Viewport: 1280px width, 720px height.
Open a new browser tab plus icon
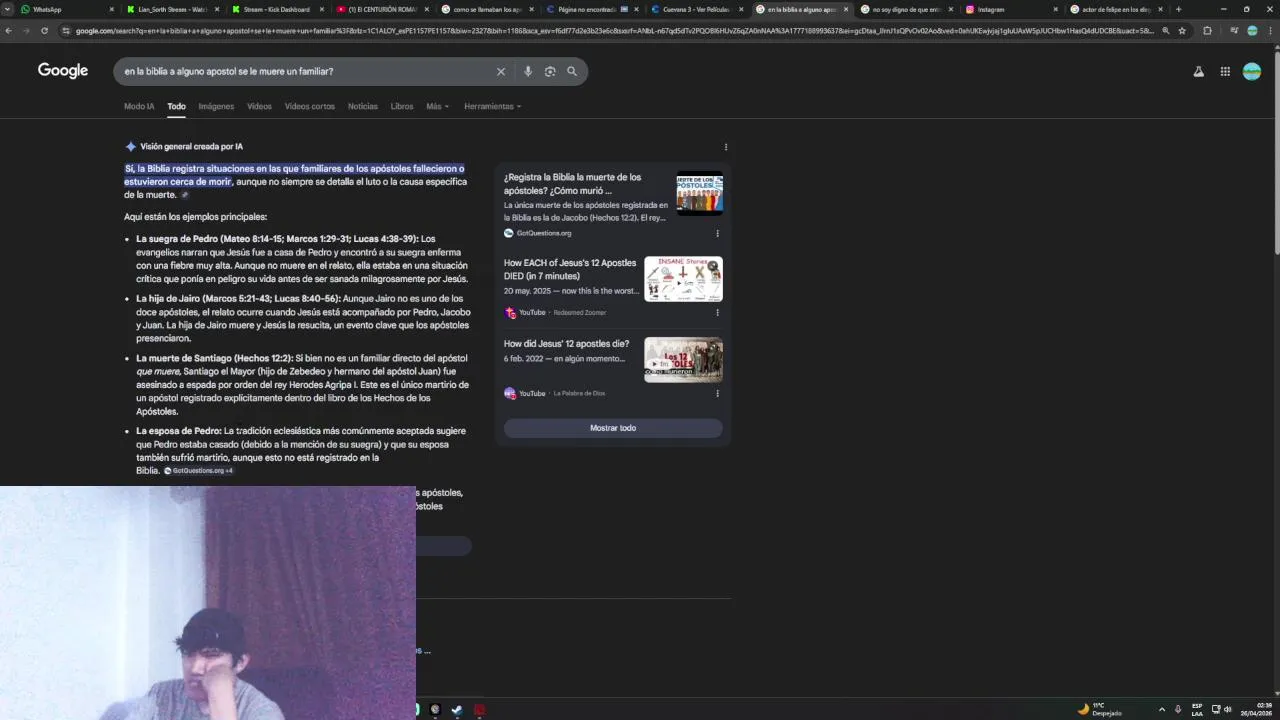tap(1178, 9)
